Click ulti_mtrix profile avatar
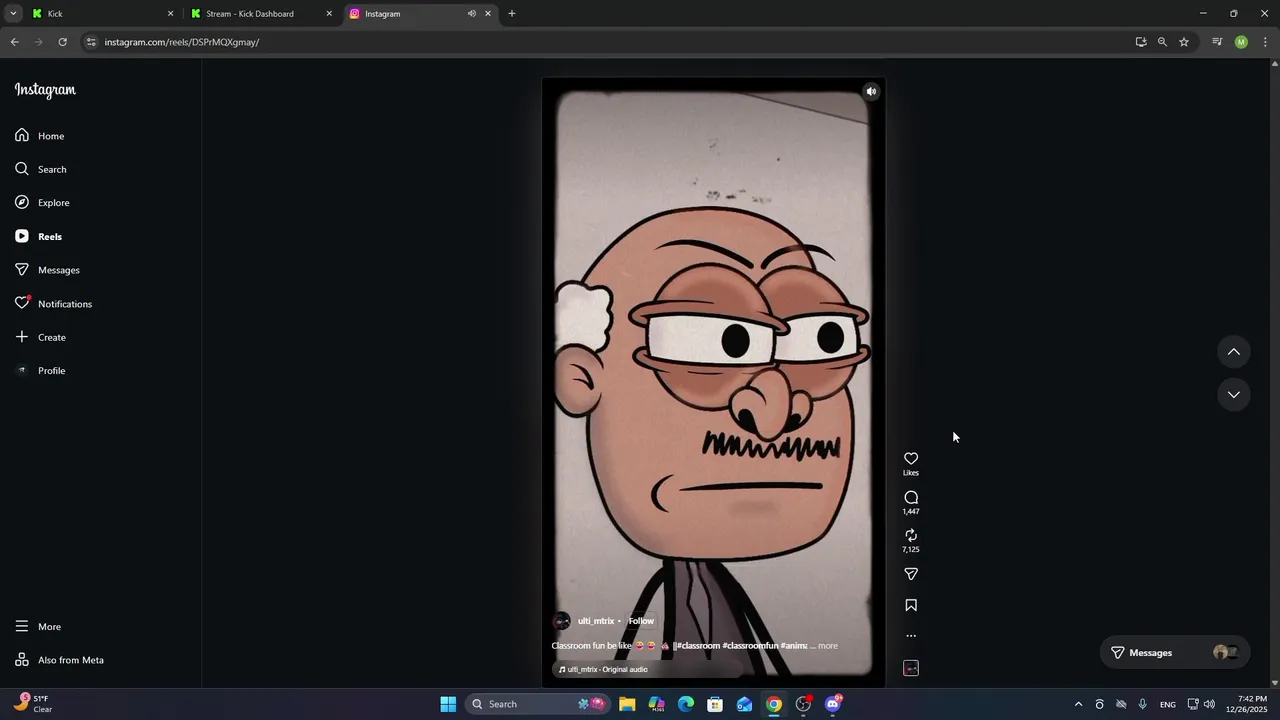This screenshot has width=1280, height=720. click(x=562, y=621)
